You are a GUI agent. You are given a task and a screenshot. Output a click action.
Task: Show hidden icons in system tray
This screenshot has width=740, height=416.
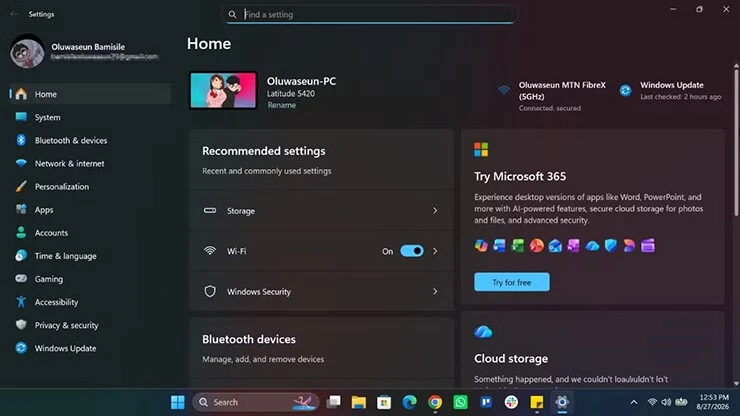pyautogui.click(x=634, y=402)
